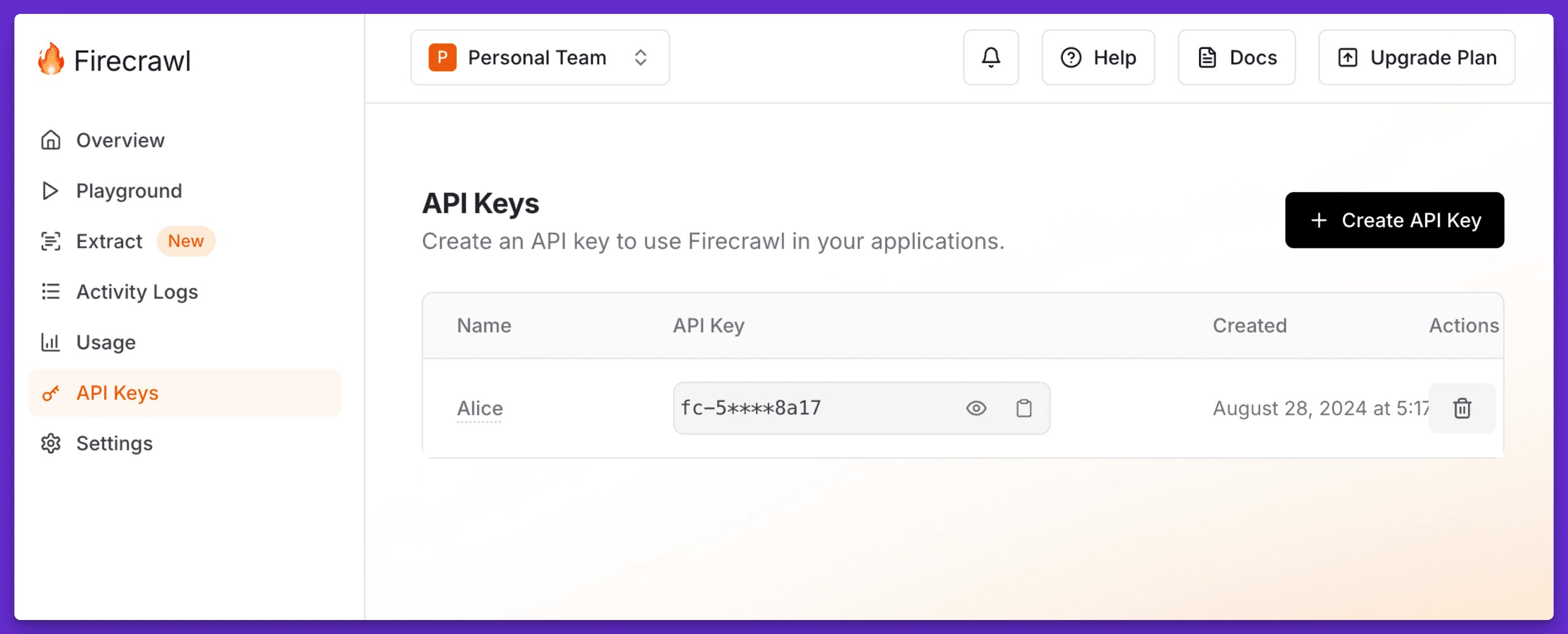Click the Firecrawl flame logo
The height and width of the screenshot is (634, 1568).
click(x=52, y=58)
